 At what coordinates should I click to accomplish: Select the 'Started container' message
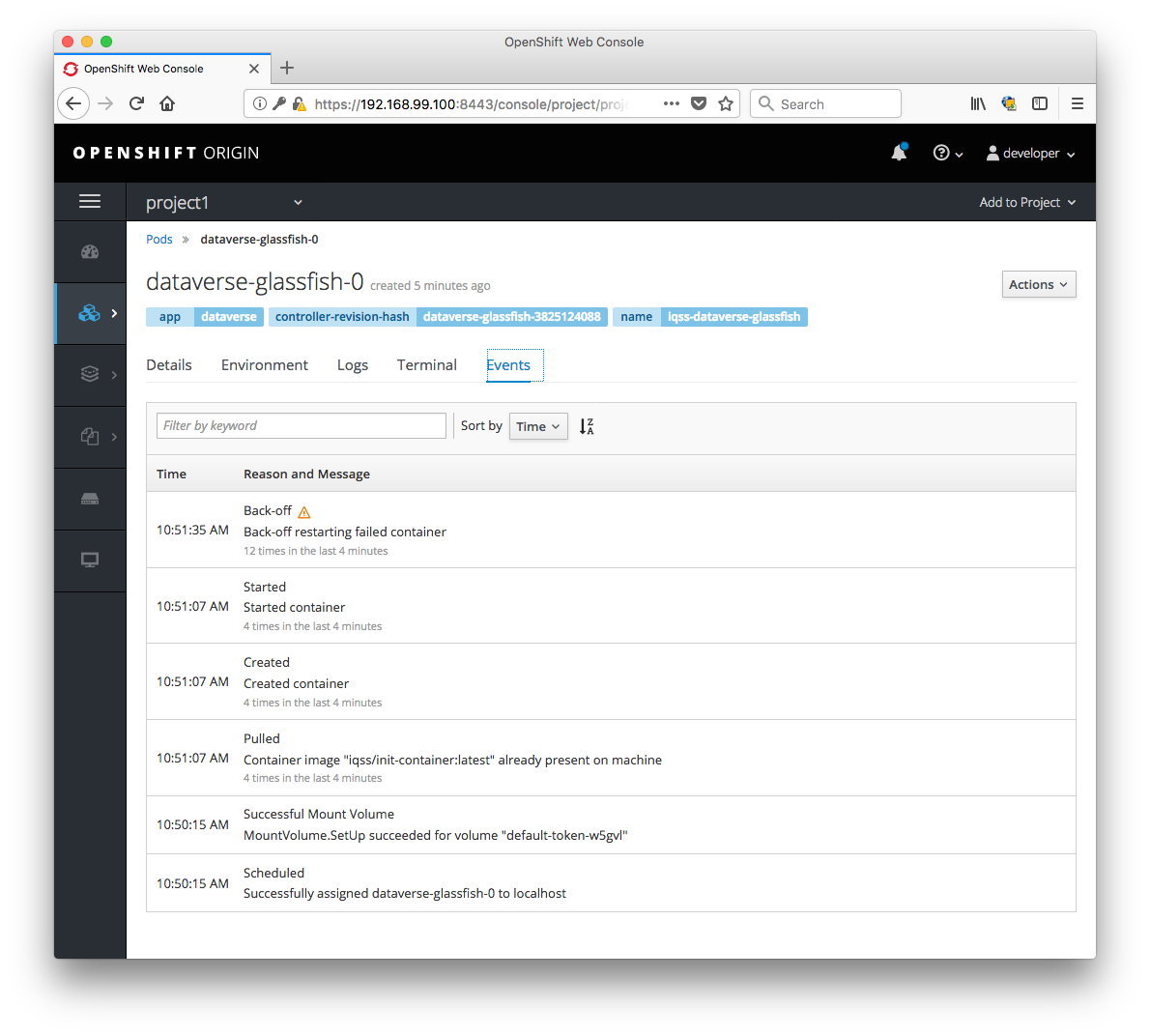294,607
